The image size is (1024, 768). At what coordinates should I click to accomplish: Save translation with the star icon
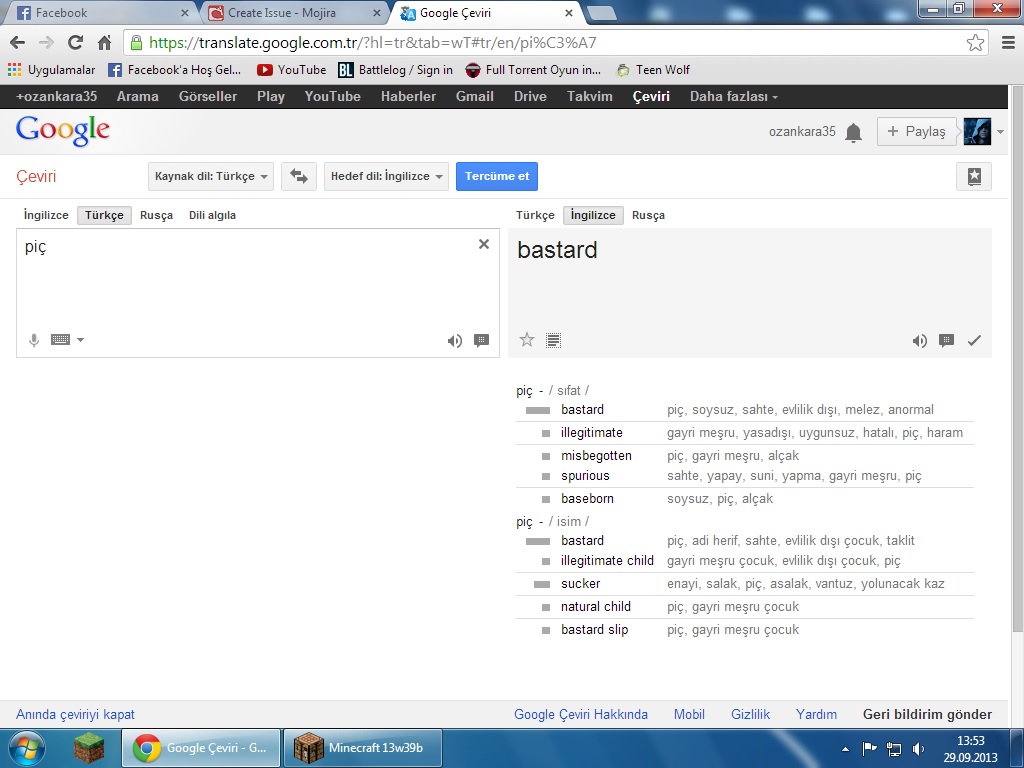(x=526, y=340)
